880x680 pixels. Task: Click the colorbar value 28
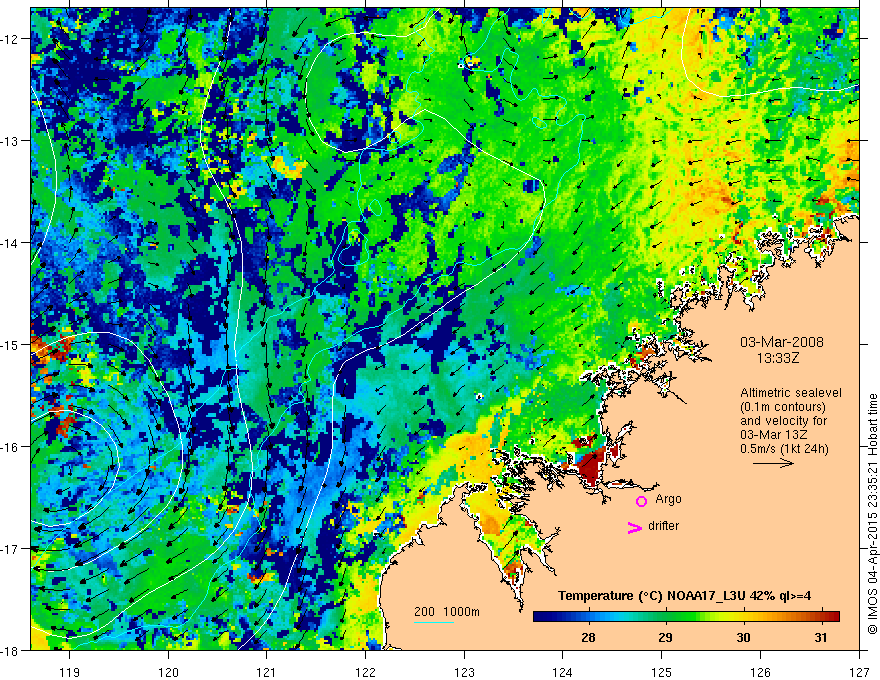tap(588, 638)
